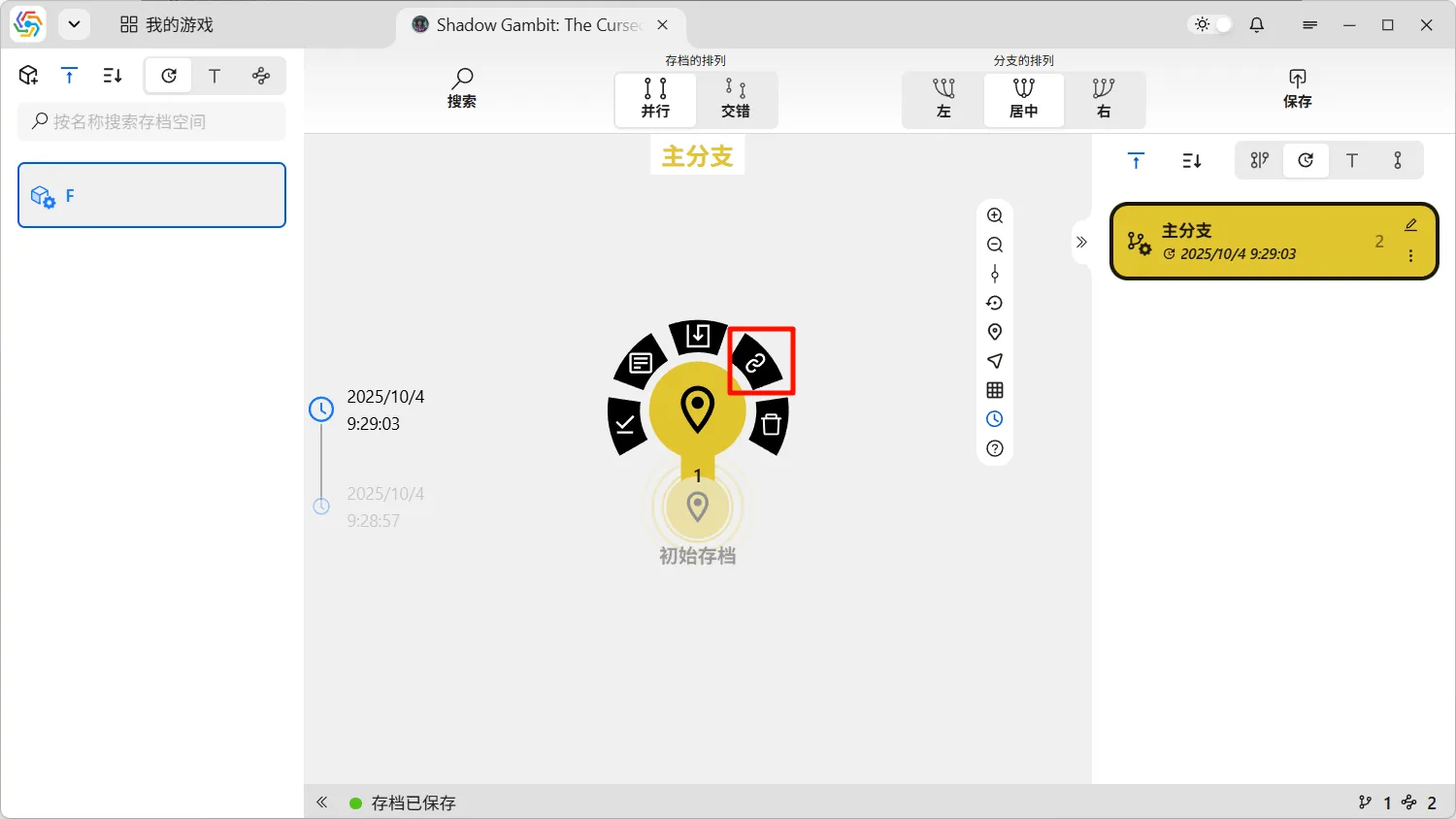Collapse the left sidebar from status bar
This screenshot has width=1456, height=819.
pyautogui.click(x=322, y=803)
